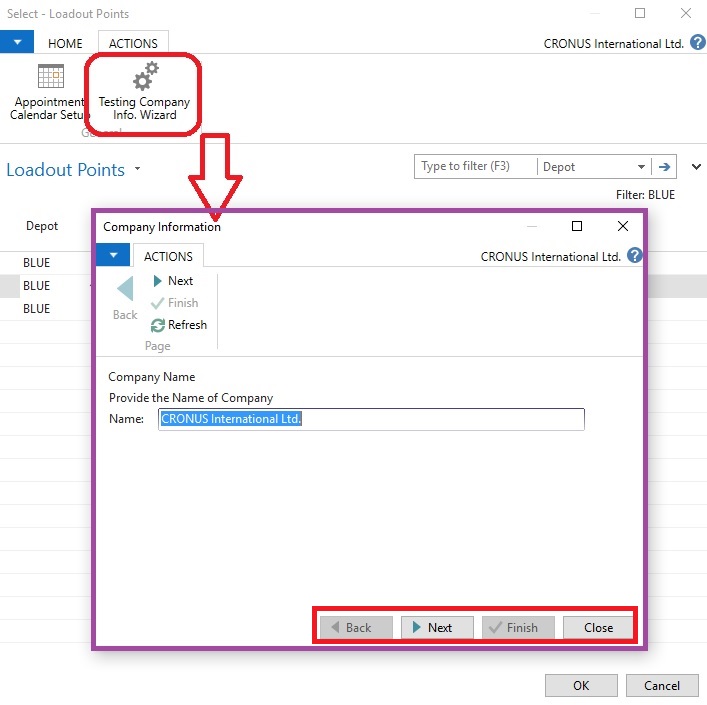Expand the Loadout Points title dropdown

(137, 170)
